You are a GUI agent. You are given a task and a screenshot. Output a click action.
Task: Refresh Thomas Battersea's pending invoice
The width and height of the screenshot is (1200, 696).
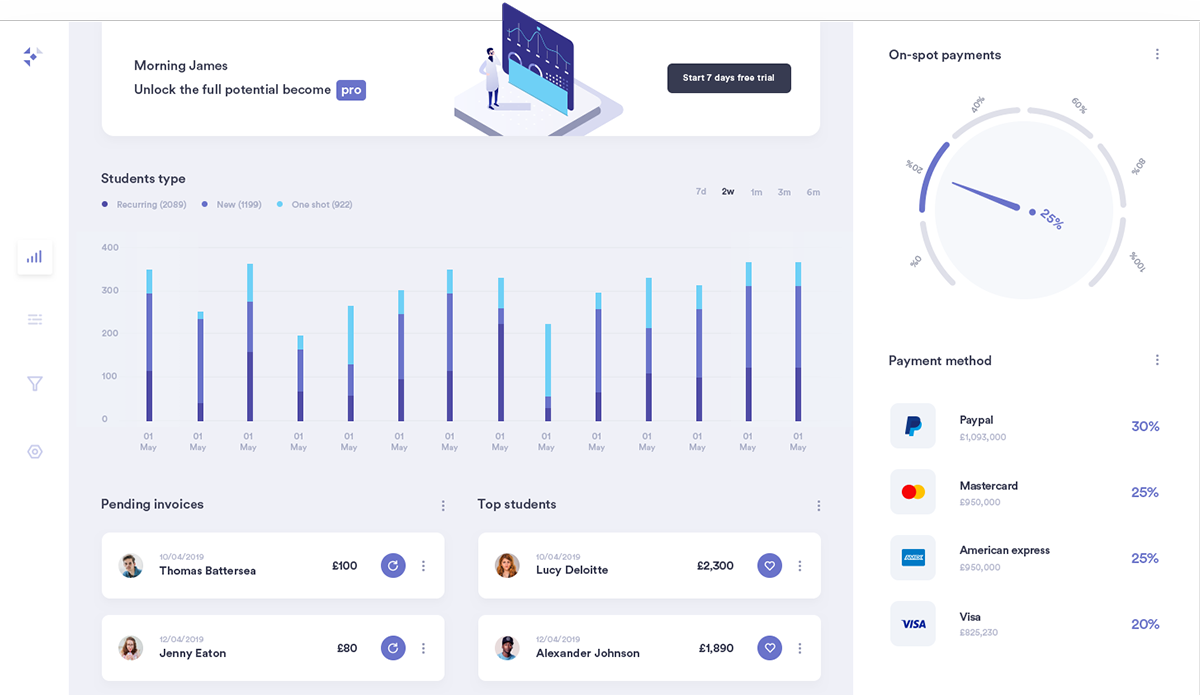click(x=393, y=566)
